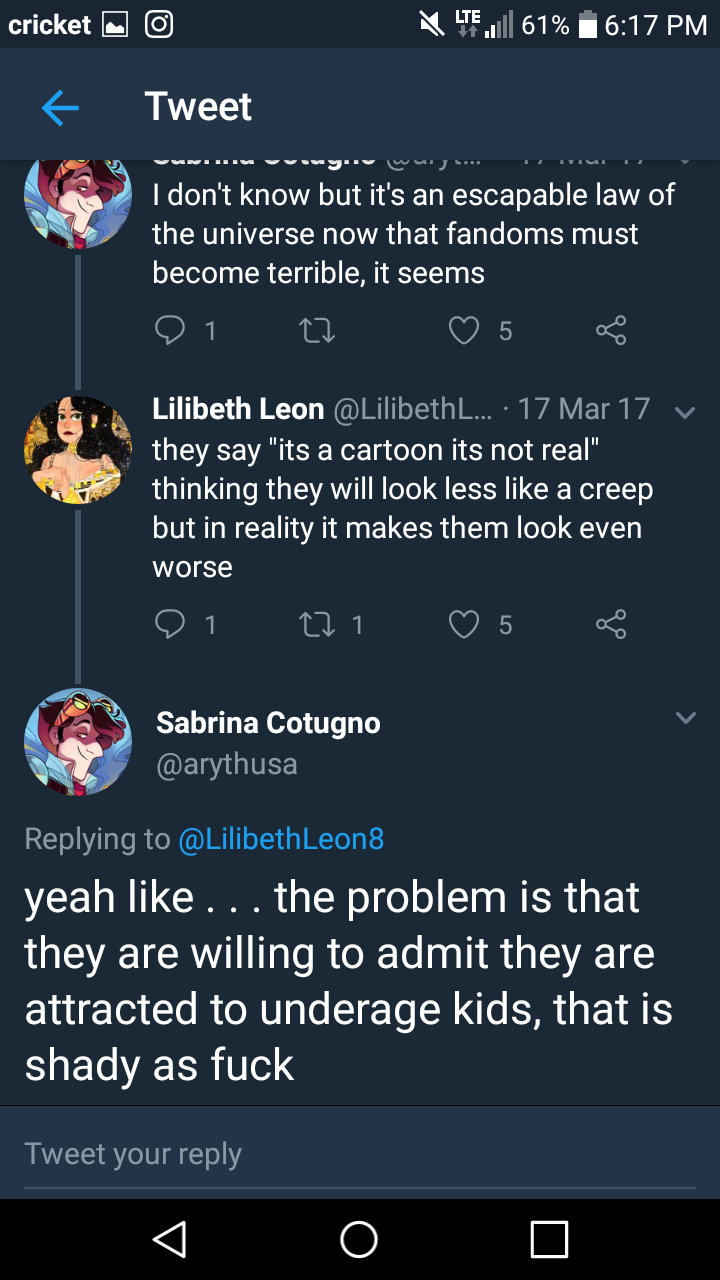
Task: Open Lilibeth Leon's profile name
Action: [x=238, y=409]
